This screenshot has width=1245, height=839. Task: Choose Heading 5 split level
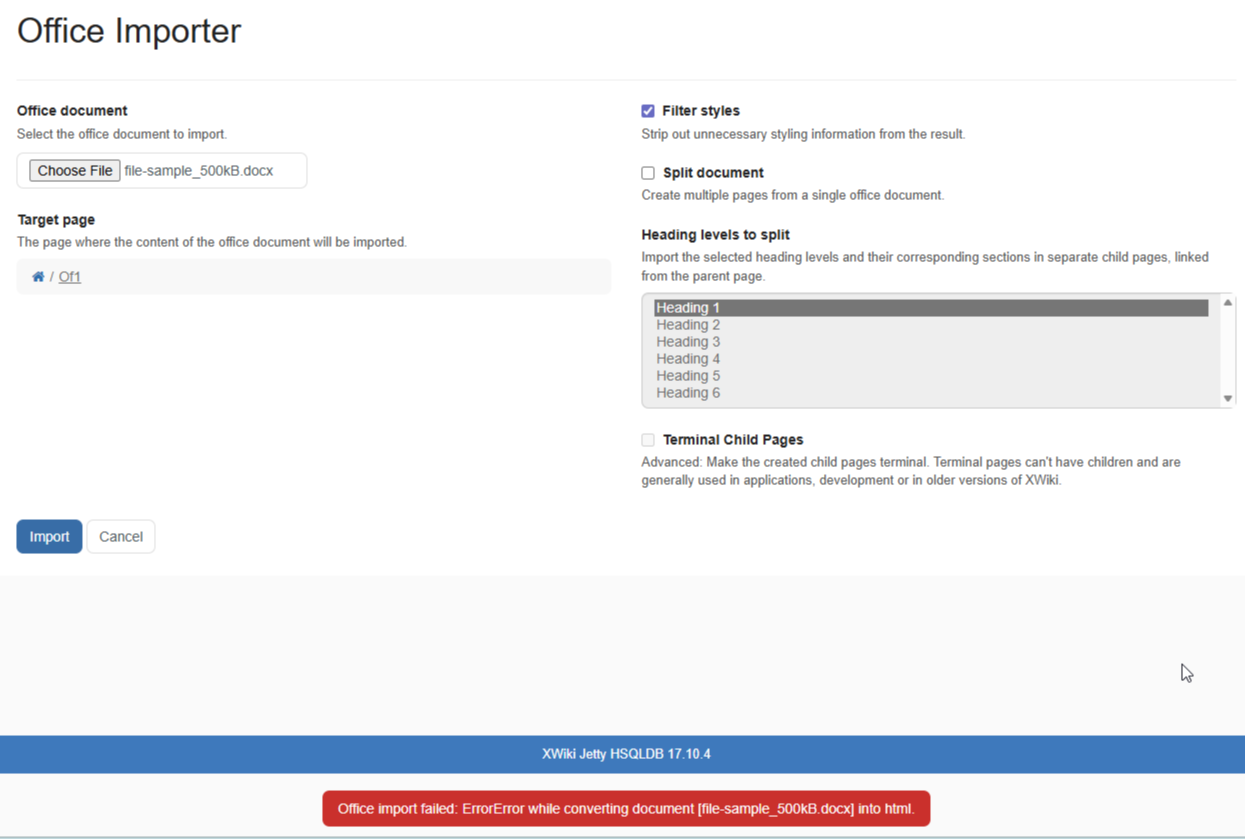click(x=688, y=376)
